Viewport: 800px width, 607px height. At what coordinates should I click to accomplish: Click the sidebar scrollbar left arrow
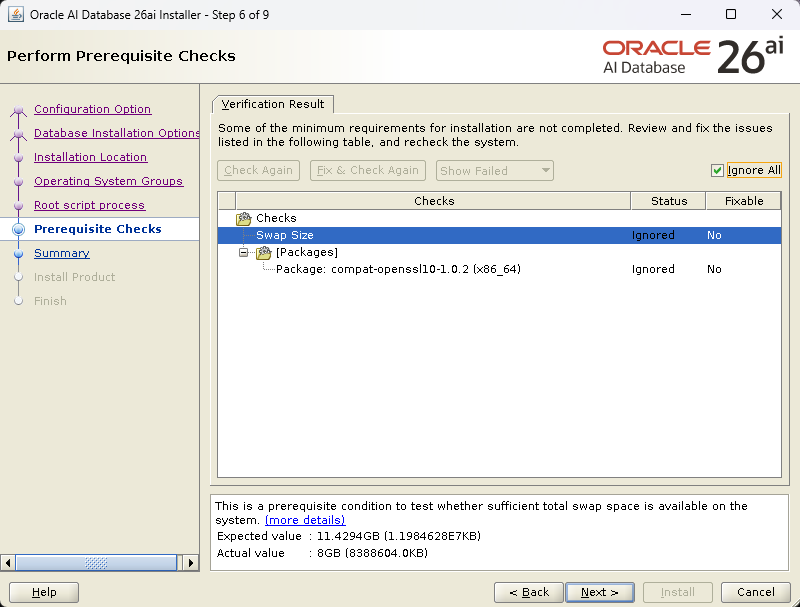click(7, 563)
